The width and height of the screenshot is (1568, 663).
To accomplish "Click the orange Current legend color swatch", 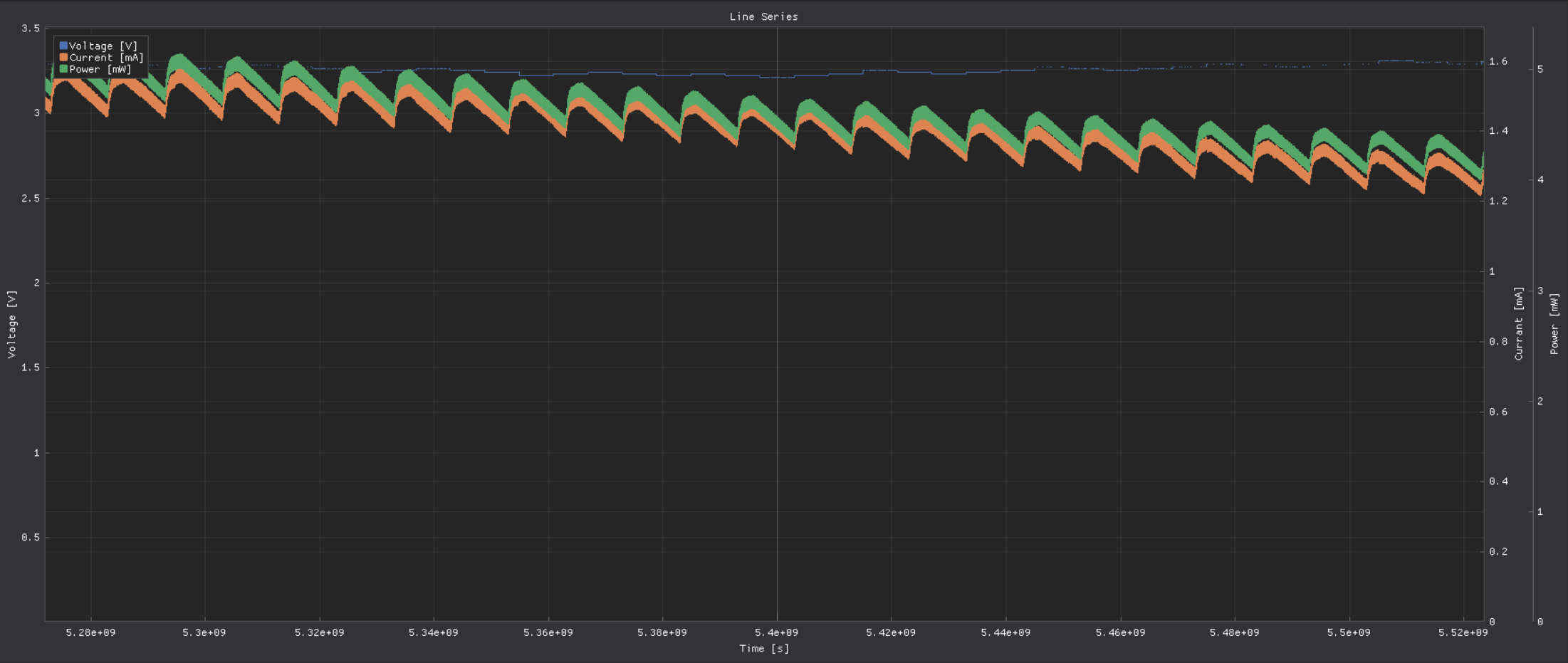I will tap(63, 57).
